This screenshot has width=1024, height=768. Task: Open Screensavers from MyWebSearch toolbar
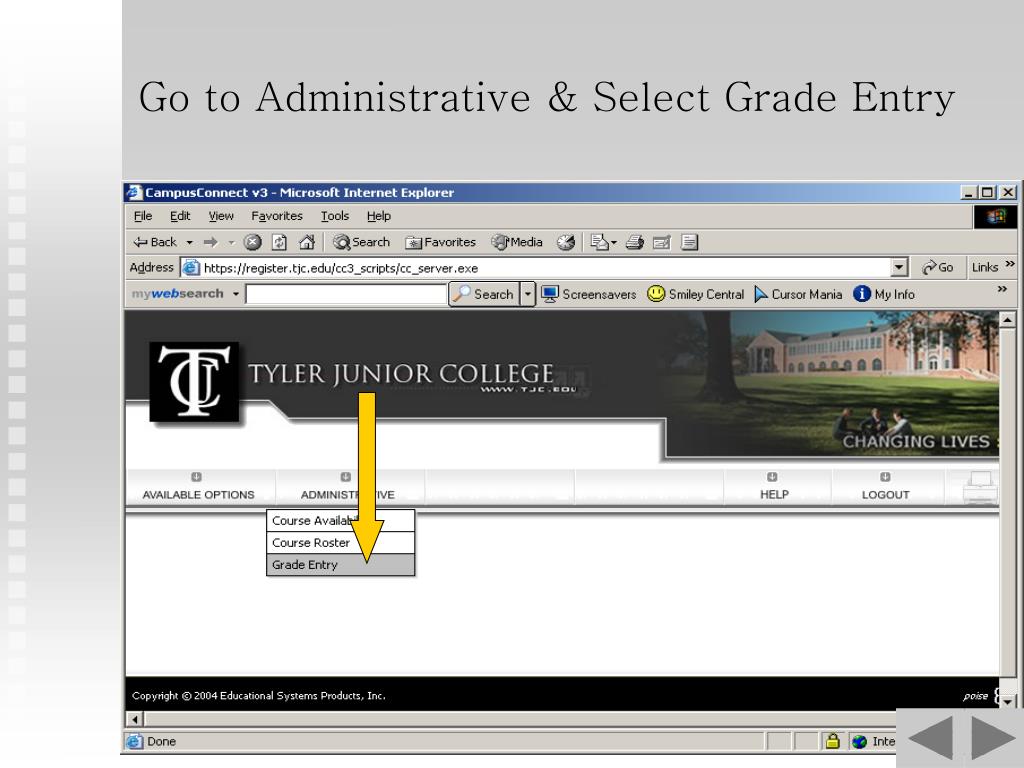point(588,295)
